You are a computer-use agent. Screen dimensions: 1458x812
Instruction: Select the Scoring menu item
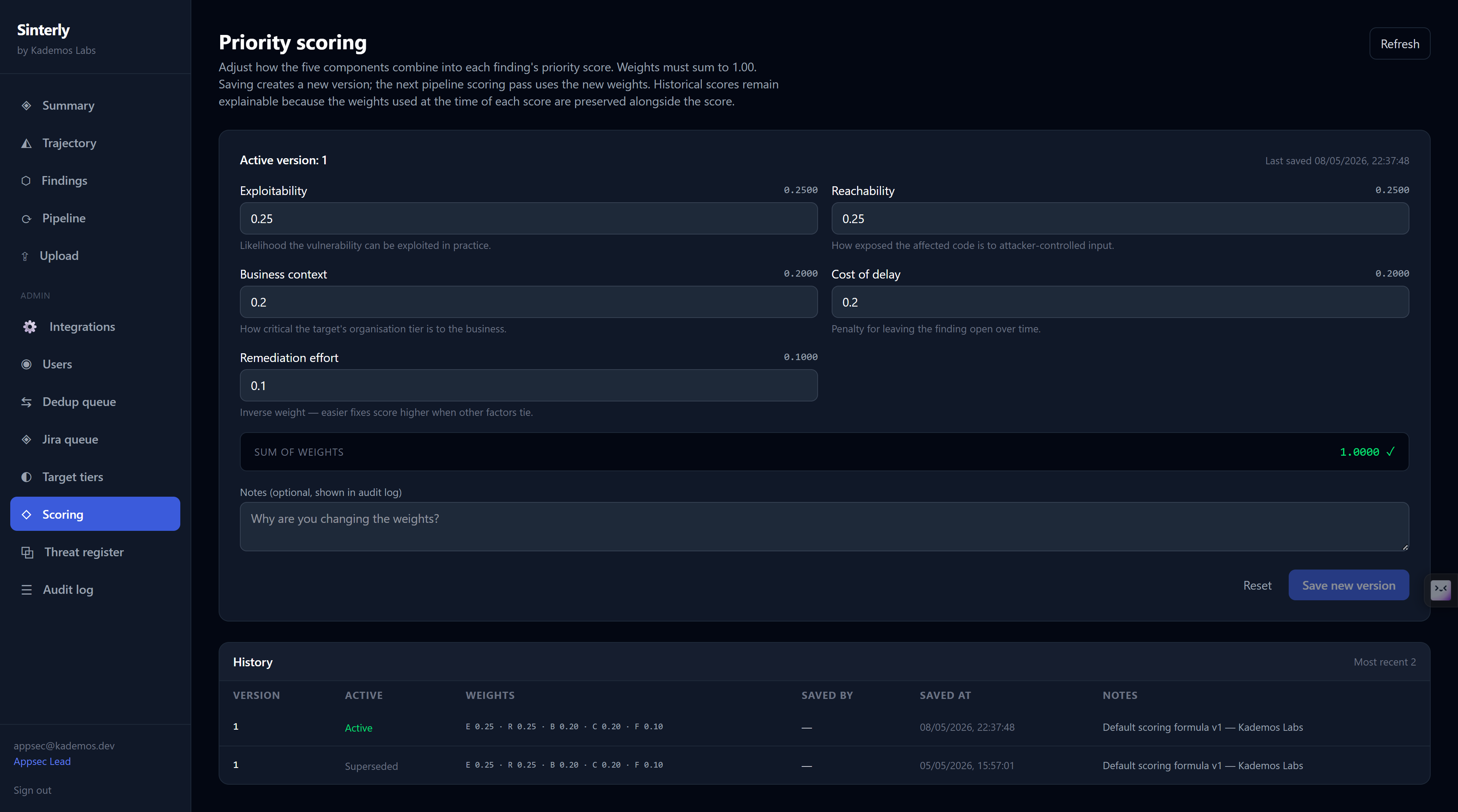coord(95,514)
